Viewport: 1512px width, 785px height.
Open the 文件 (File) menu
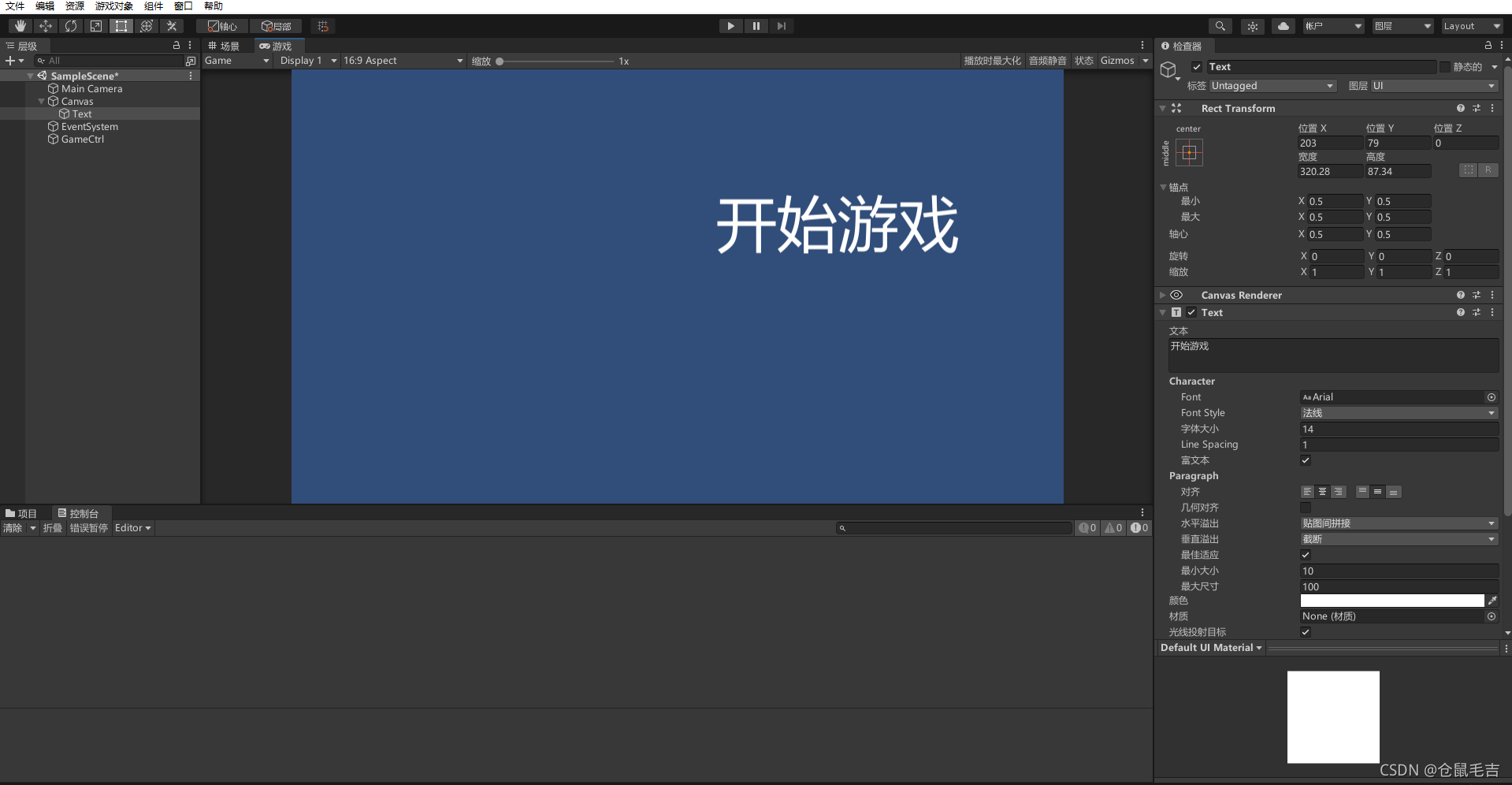[15, 6]
